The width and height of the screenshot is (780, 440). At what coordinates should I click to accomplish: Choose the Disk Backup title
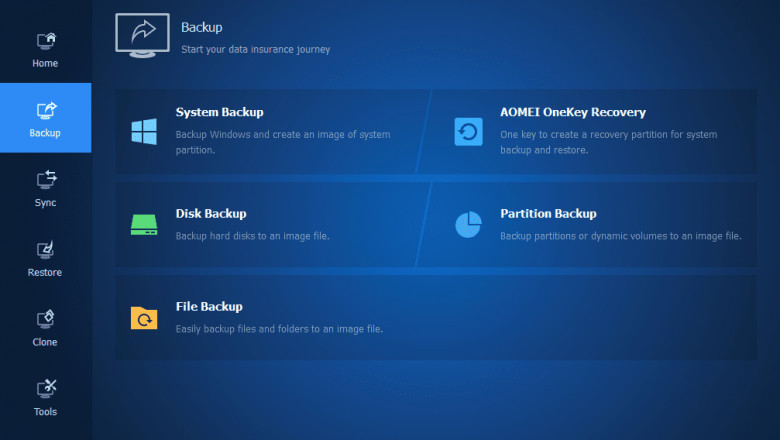click(x=211, y=214)
